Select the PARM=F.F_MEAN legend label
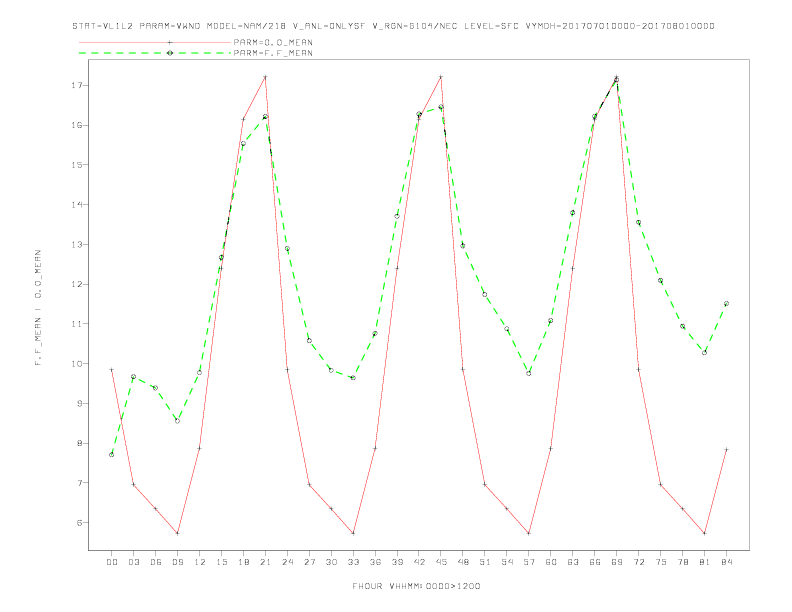792x612 pixels. [x=273, y=53]
